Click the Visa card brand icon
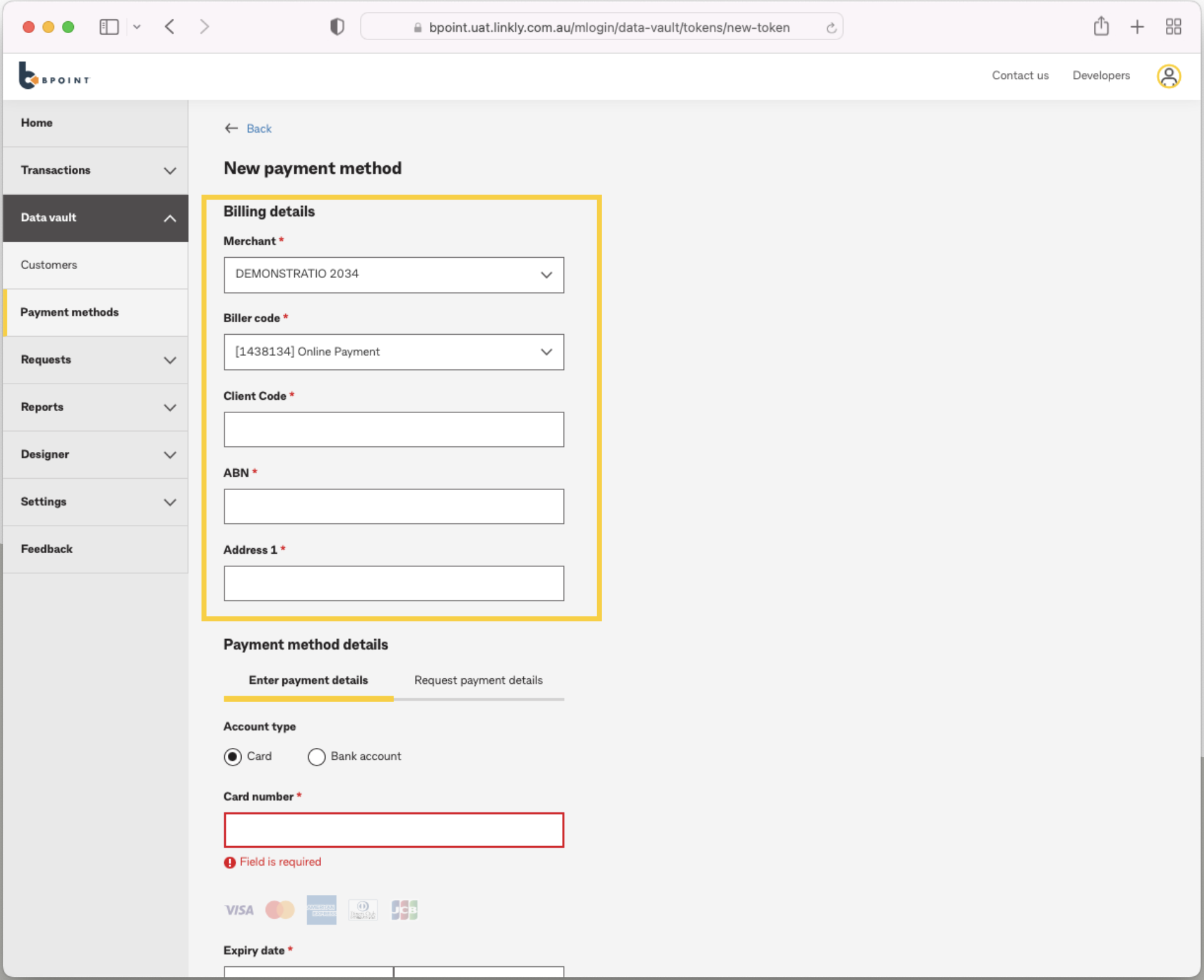1204x980 pixels. point(238,910)
